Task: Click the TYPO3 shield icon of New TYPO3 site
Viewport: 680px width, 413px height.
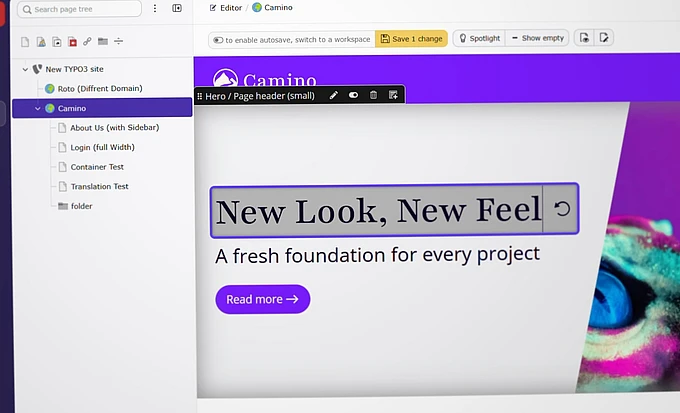Action: (x=37, y=69)
